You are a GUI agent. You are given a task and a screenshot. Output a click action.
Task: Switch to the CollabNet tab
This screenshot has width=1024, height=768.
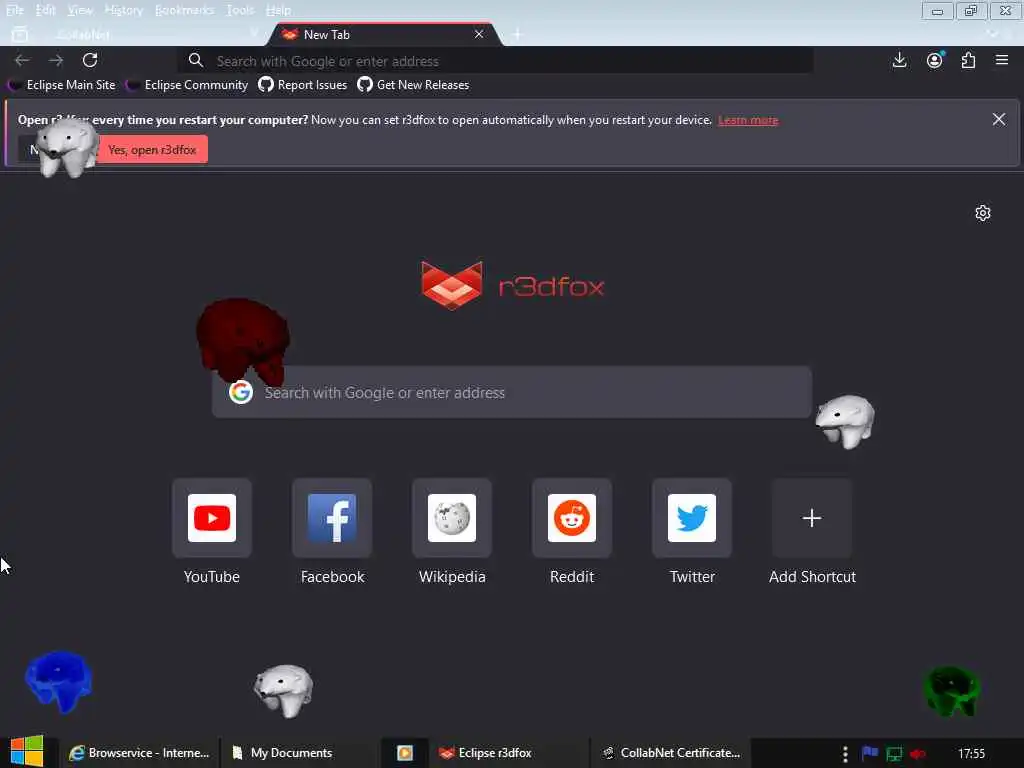click(152, 35)
